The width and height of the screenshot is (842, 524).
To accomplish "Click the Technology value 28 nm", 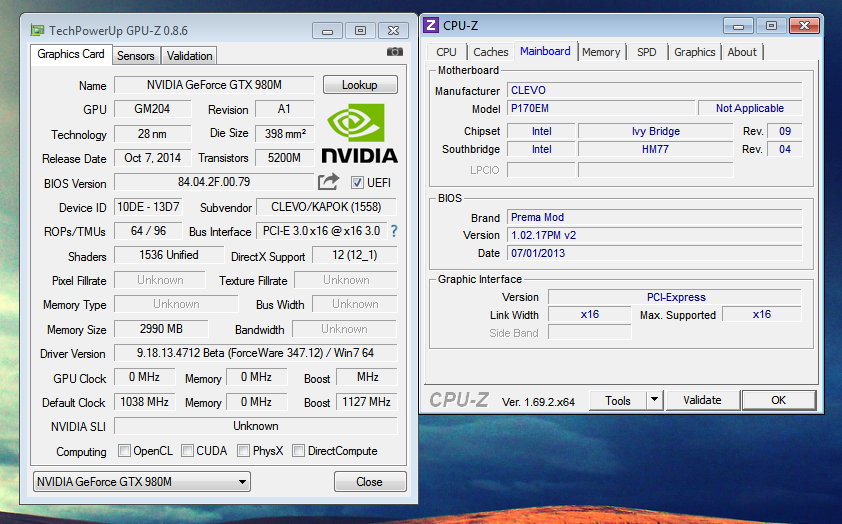I will pos(153,134).
